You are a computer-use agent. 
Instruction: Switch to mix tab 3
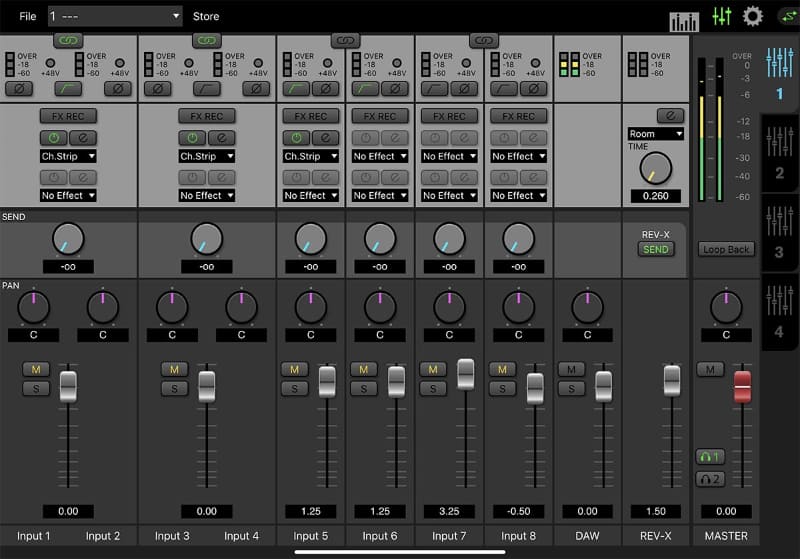pos(780,233)
